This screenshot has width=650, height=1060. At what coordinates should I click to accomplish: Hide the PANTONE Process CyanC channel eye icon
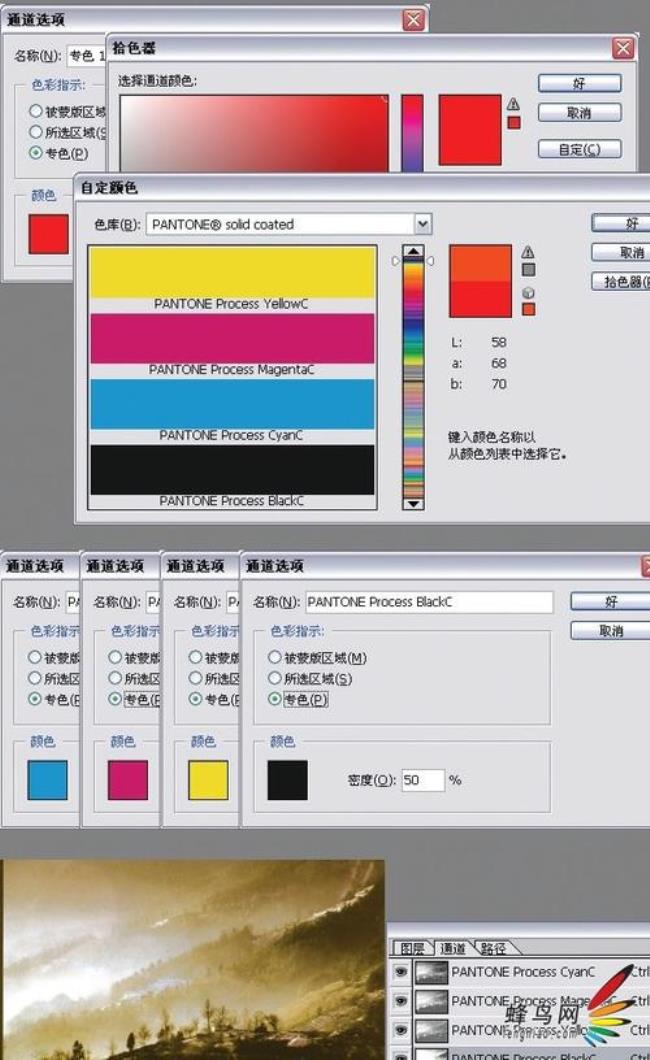click(401, 971)
